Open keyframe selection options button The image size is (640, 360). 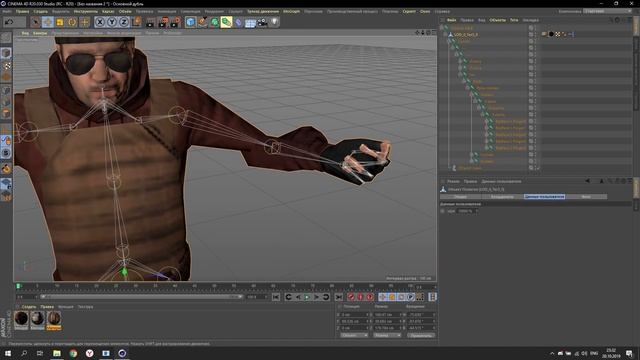coord(370,297)
